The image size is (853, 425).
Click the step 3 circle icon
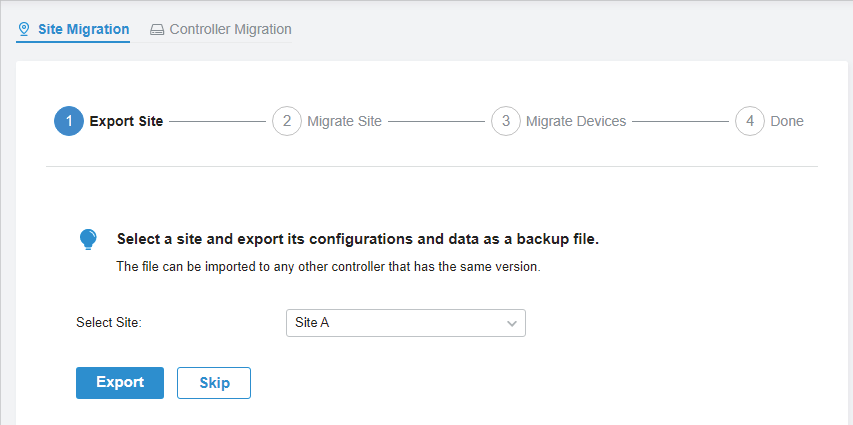pos(506,121)
